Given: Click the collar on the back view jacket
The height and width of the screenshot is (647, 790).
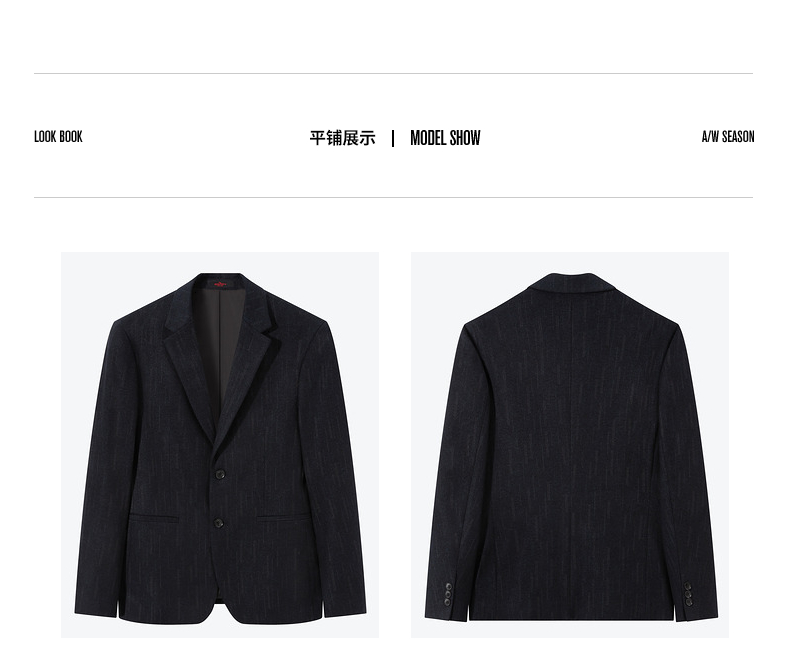Looking at the screenshot, I should pos(571,284).
